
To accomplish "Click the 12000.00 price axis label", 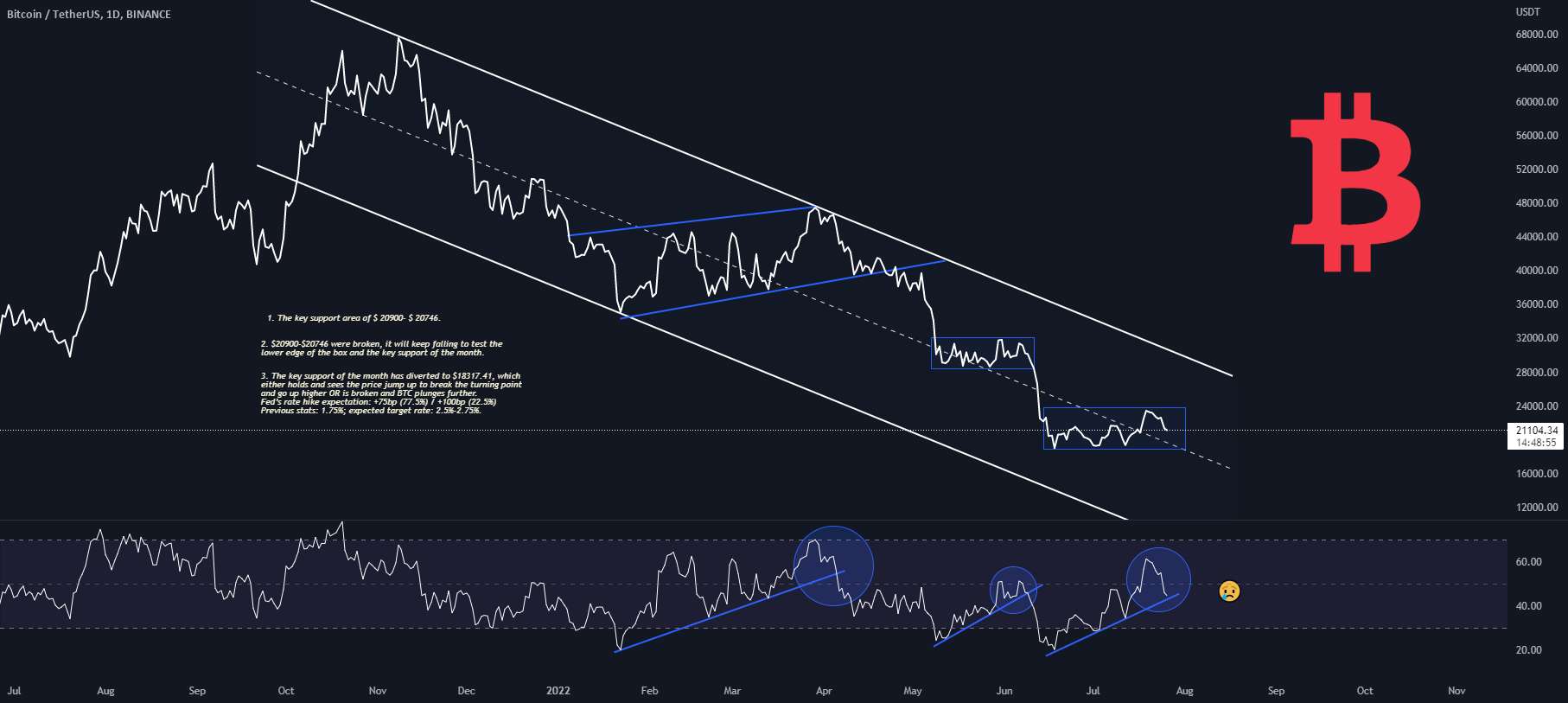I will pyautogui.click(x=1537, y=508).
